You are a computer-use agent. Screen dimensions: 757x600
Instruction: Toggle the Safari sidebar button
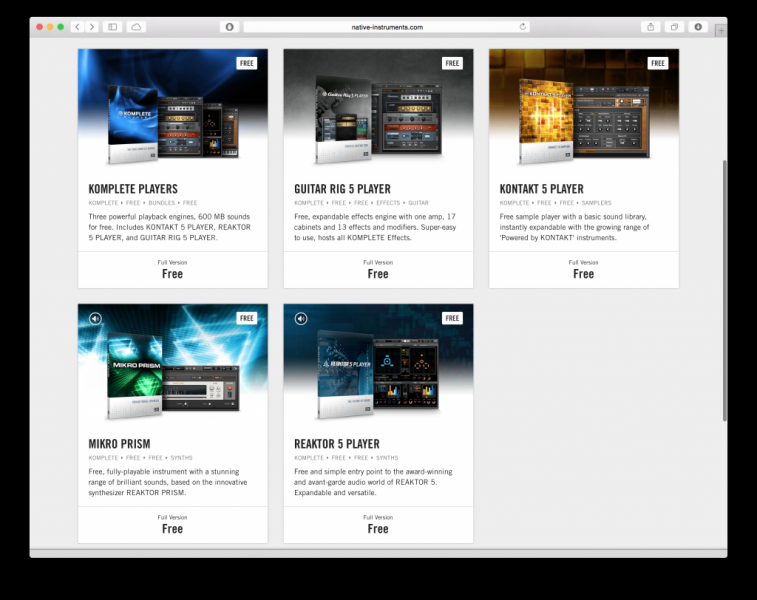(x=112, y=27)
